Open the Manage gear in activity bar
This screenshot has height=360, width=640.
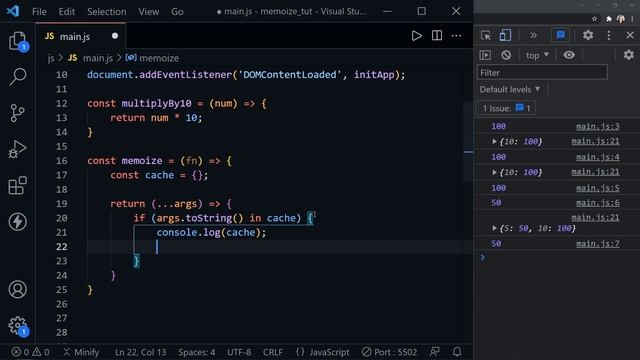pos(18,325)
